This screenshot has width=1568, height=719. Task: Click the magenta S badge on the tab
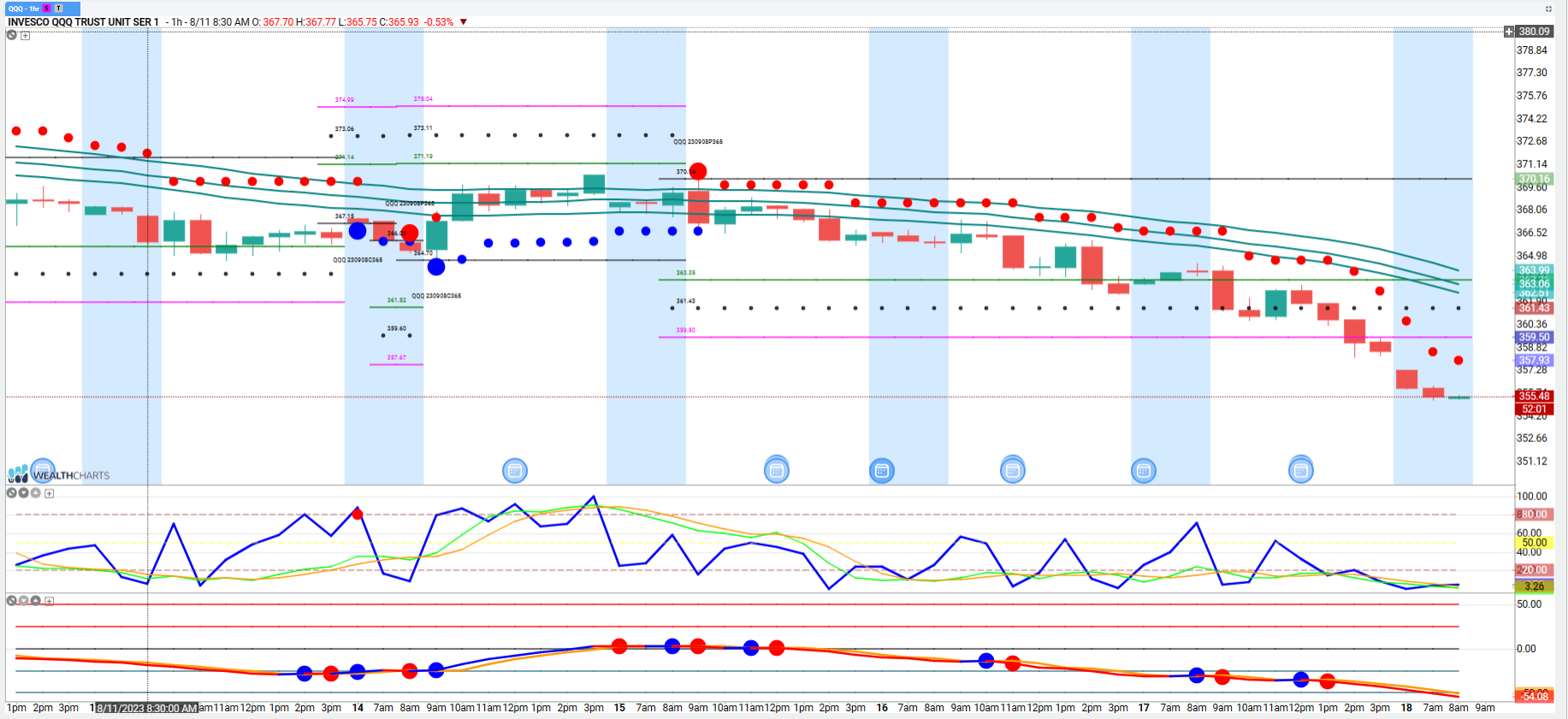click(x=47, y=9)
